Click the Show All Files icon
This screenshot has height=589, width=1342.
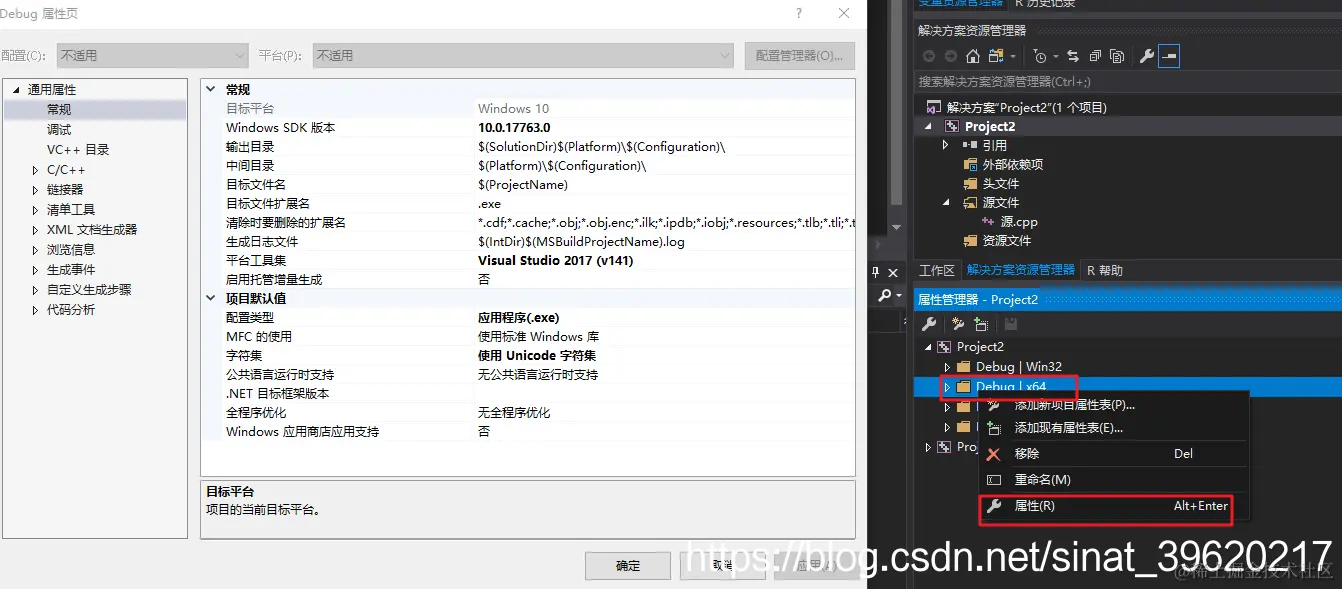pos(1117,56)
